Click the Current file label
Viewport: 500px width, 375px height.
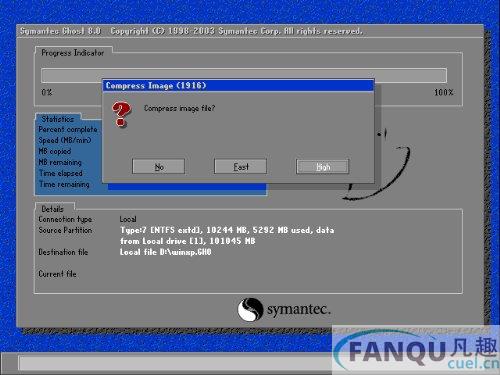click(57, 274)
